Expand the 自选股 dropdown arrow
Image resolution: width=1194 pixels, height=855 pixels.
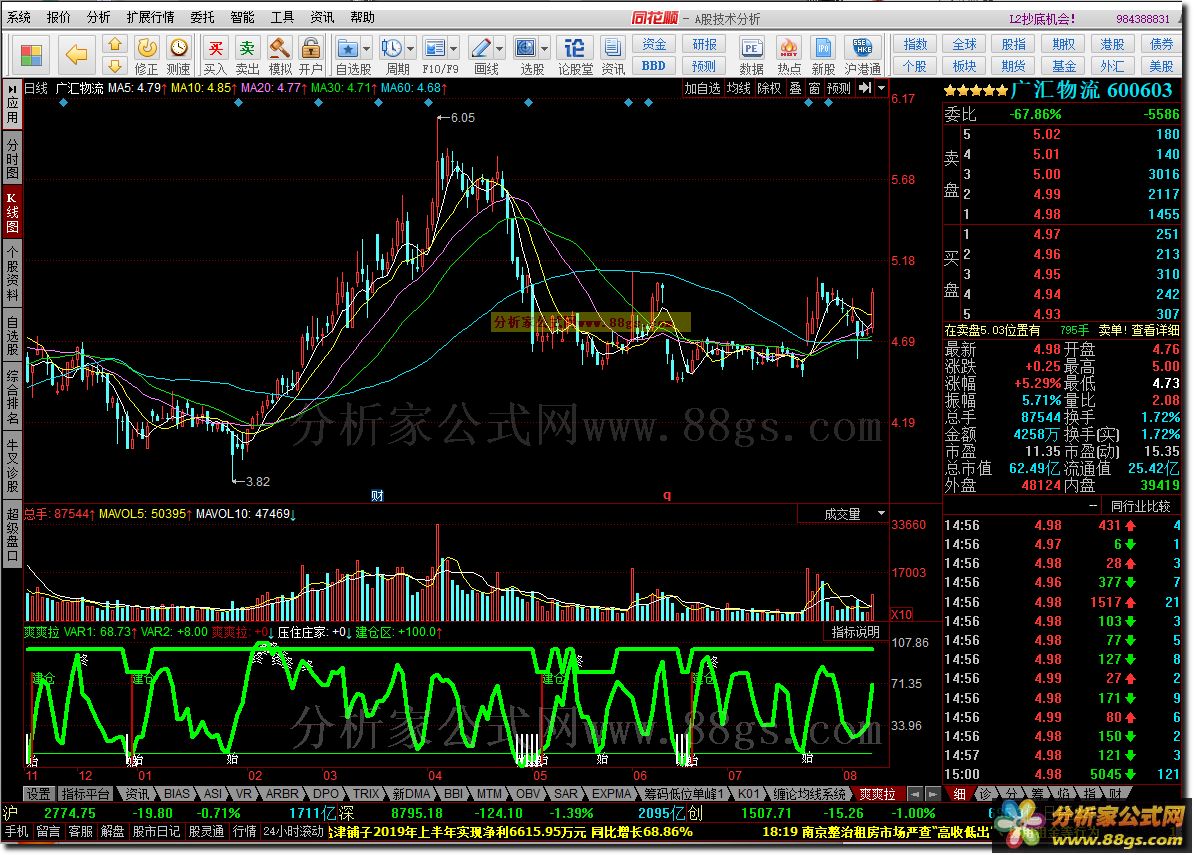366,49
